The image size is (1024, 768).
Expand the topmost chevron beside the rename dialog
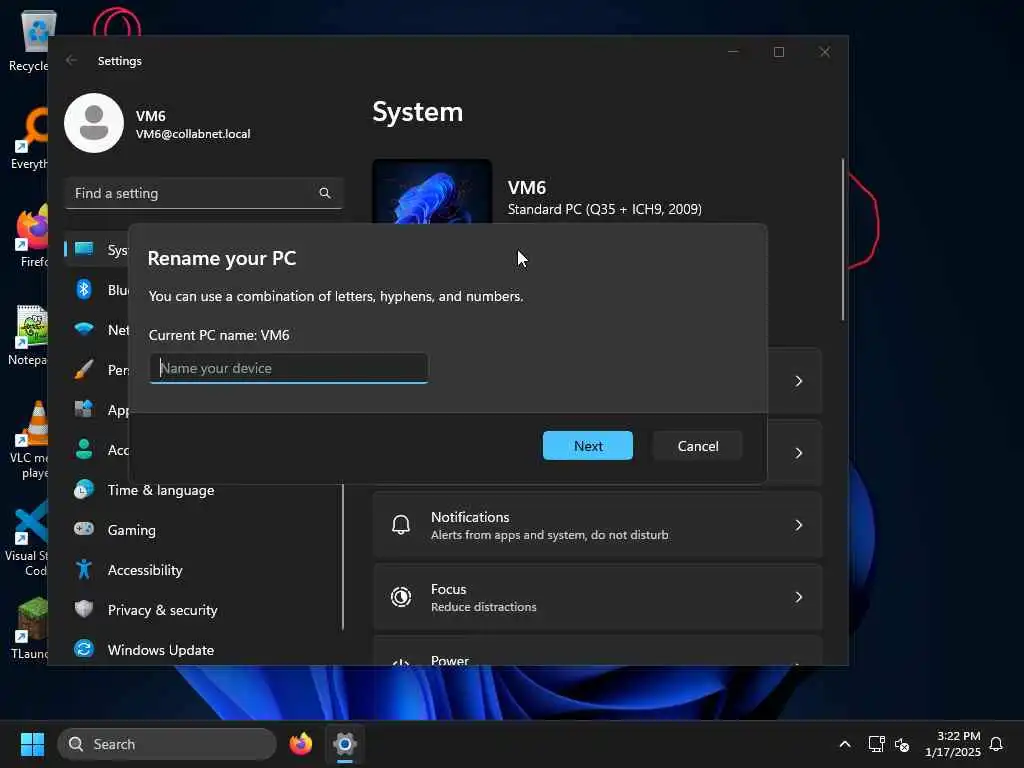pyautogui.click(x=798, y=381)
